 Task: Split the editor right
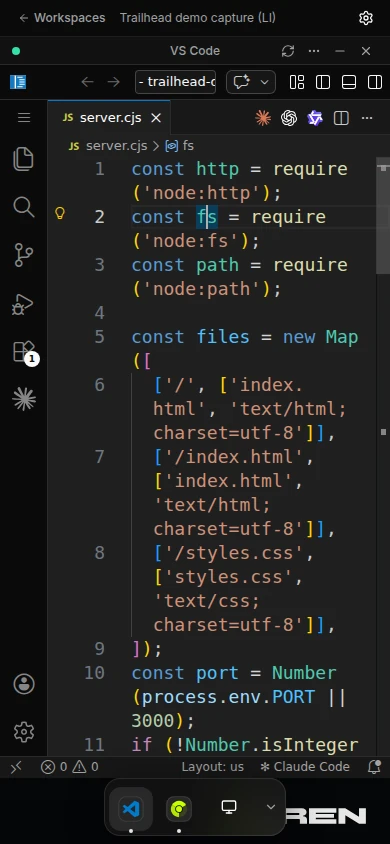click(341, 118)
